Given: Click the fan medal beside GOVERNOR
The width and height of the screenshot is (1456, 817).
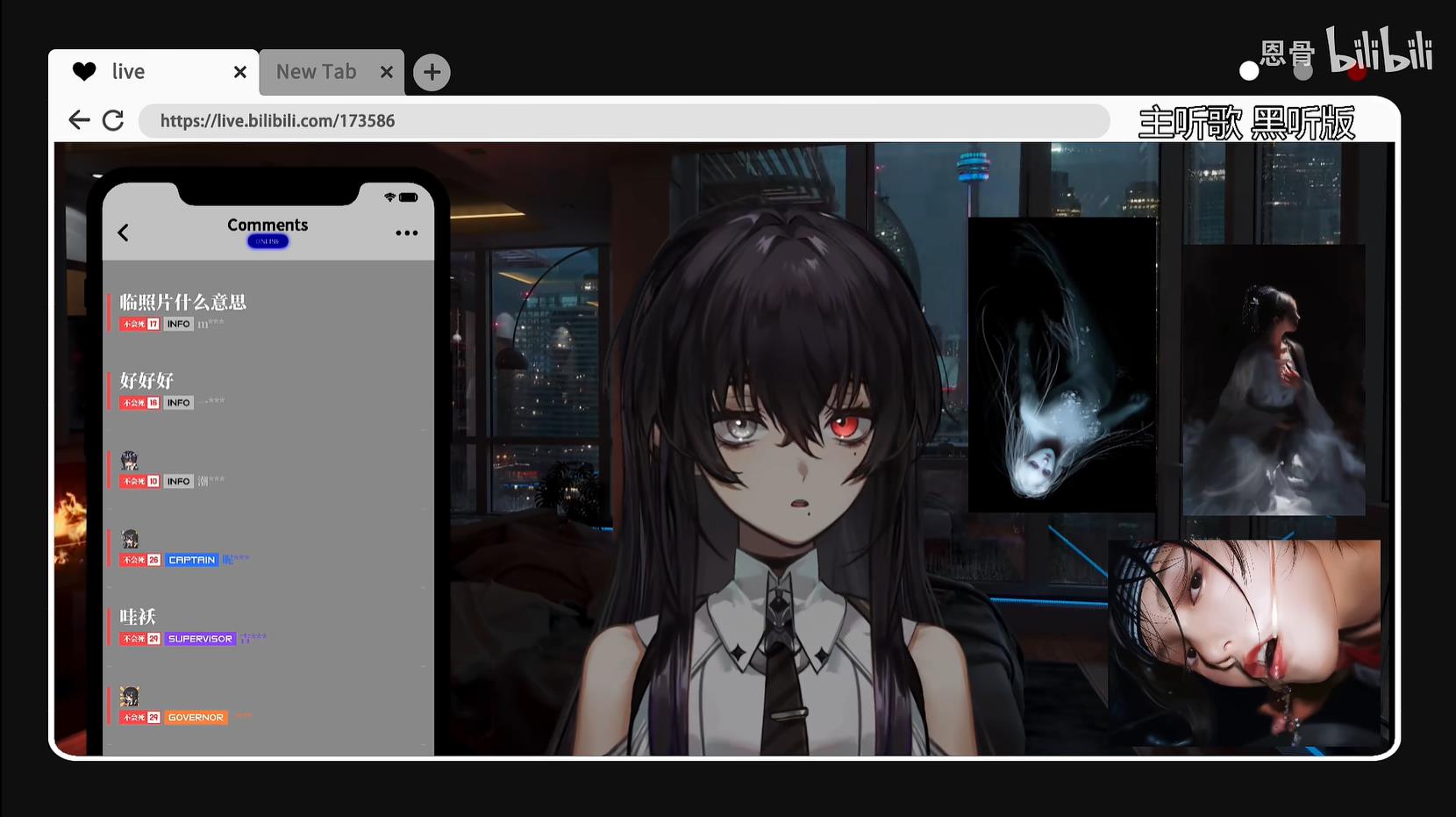Looking at the screenshot, I should pos(139,718).
